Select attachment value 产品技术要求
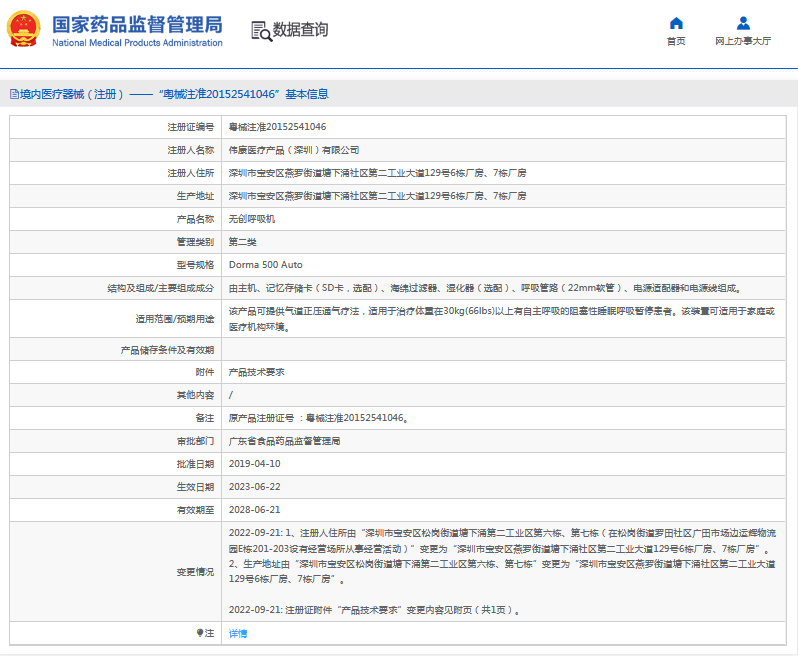This screenshot has width=798, height=656. 256,372
